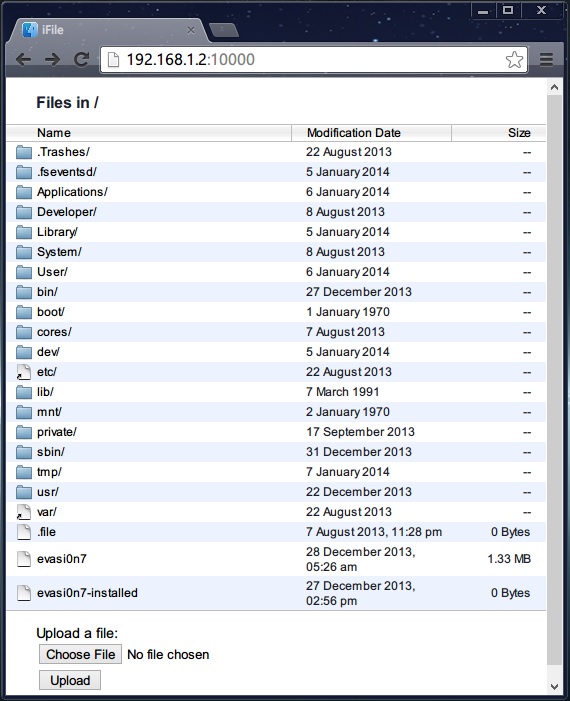The width and height of the screenshot is (570, 701).
Task: Reload the page with refresh icon
Action: click(81, 59)
